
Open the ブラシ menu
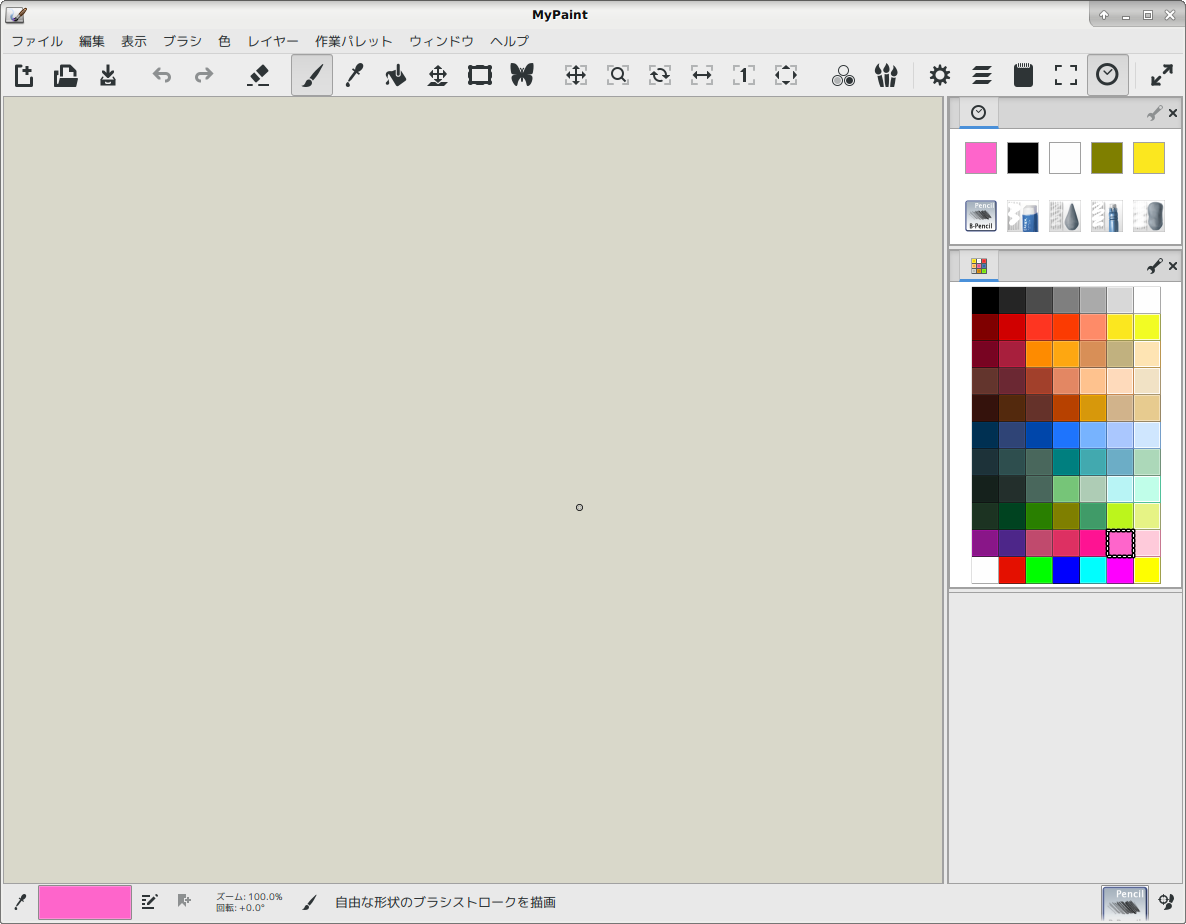pyautogui.click(x=182, y=41)
